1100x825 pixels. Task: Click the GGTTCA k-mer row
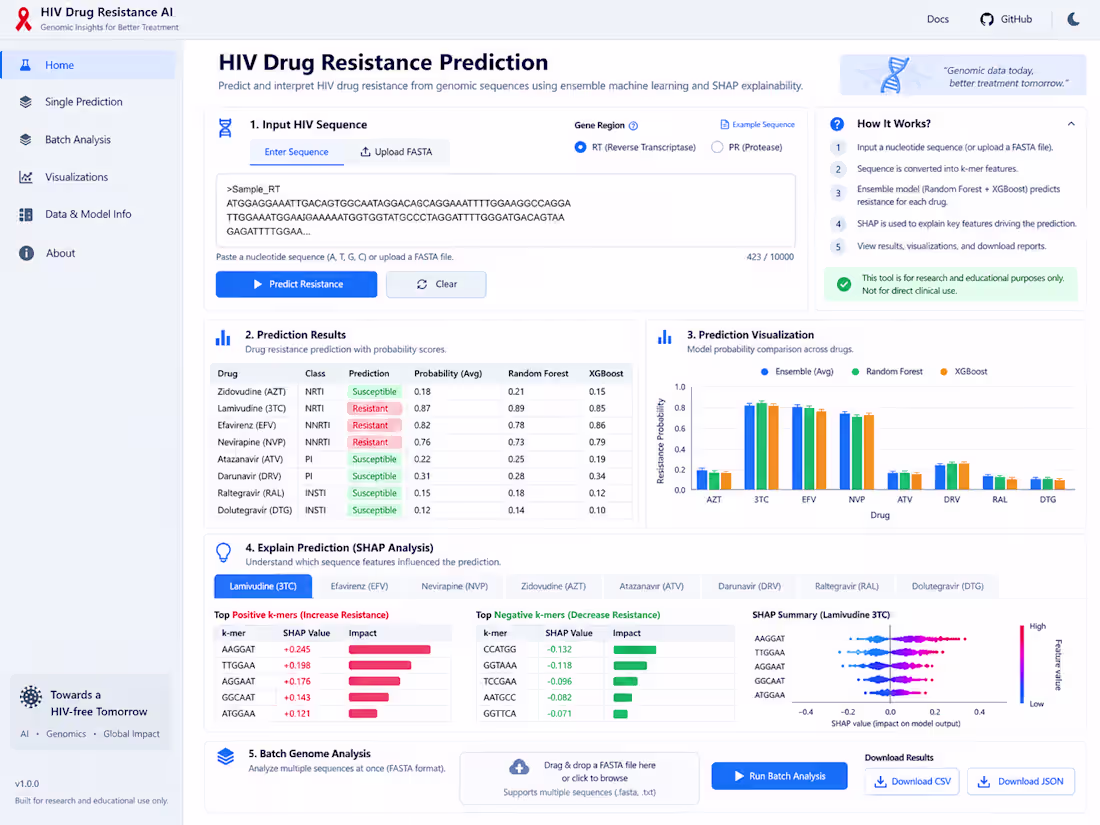(604, 713)
